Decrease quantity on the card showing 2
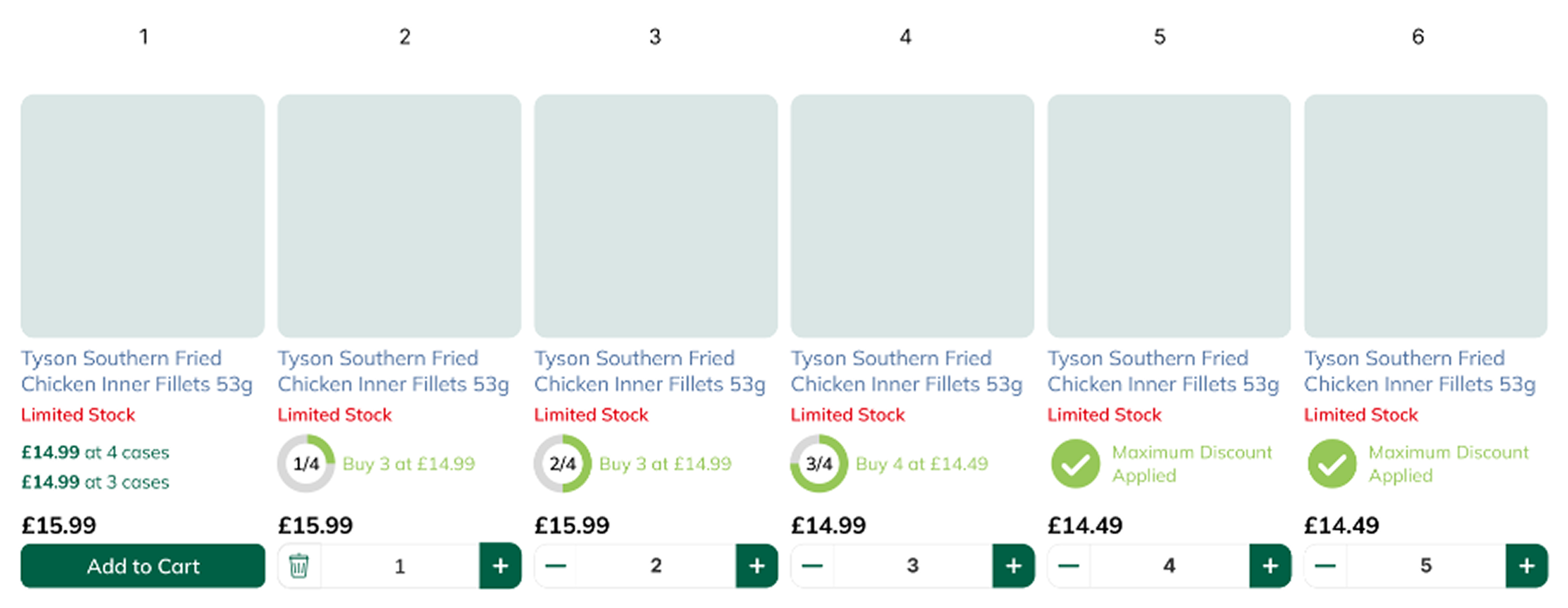 pyautogui.click(x=555, y=566)
